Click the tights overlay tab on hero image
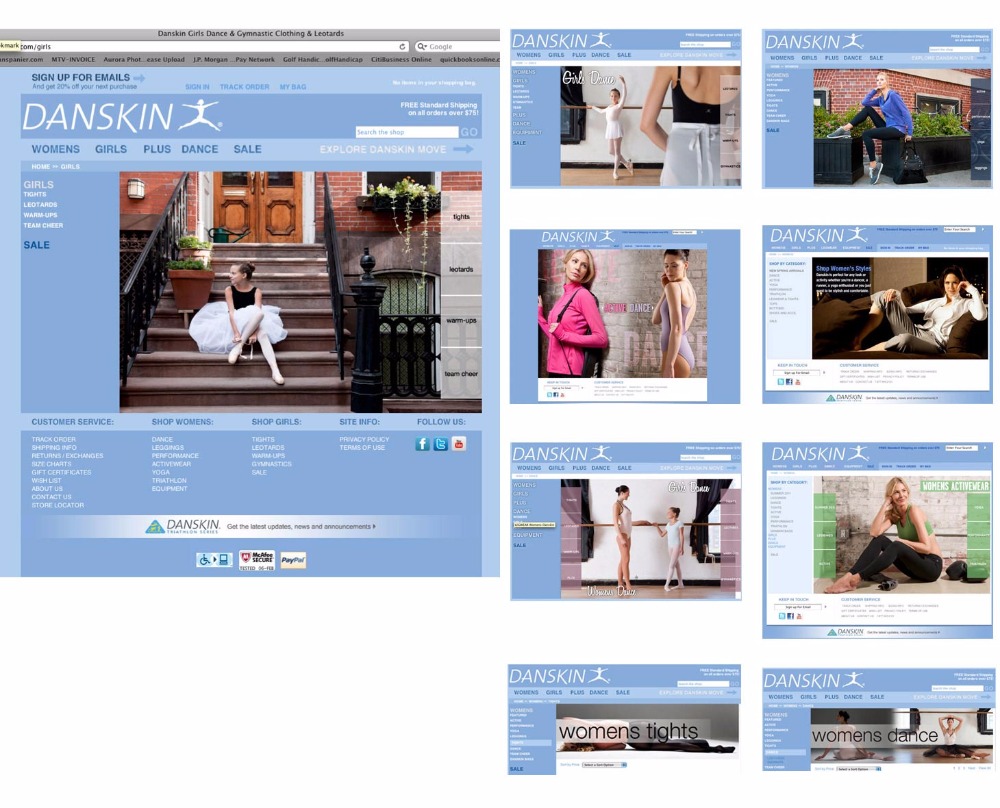The image size is (1000, 808). click(461, 217)
